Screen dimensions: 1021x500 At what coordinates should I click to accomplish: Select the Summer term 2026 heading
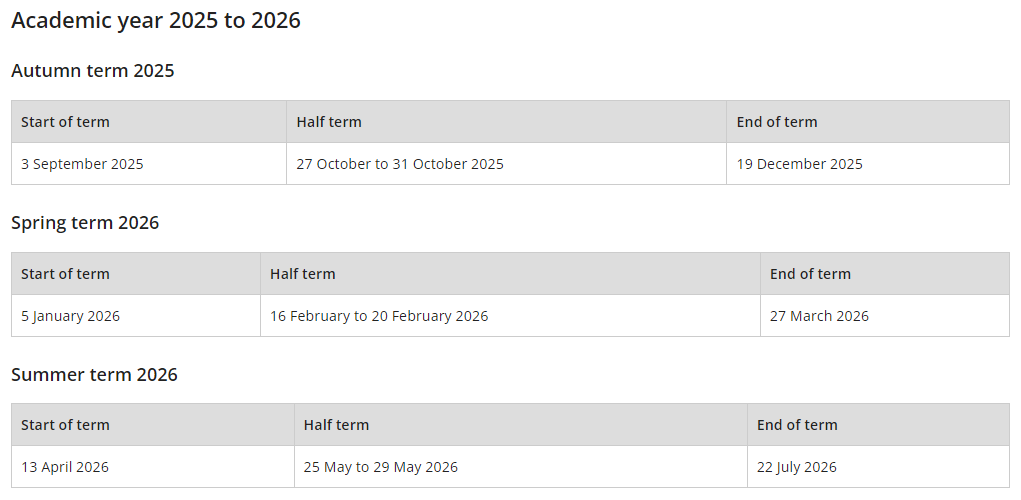click(x=94, y=374)
